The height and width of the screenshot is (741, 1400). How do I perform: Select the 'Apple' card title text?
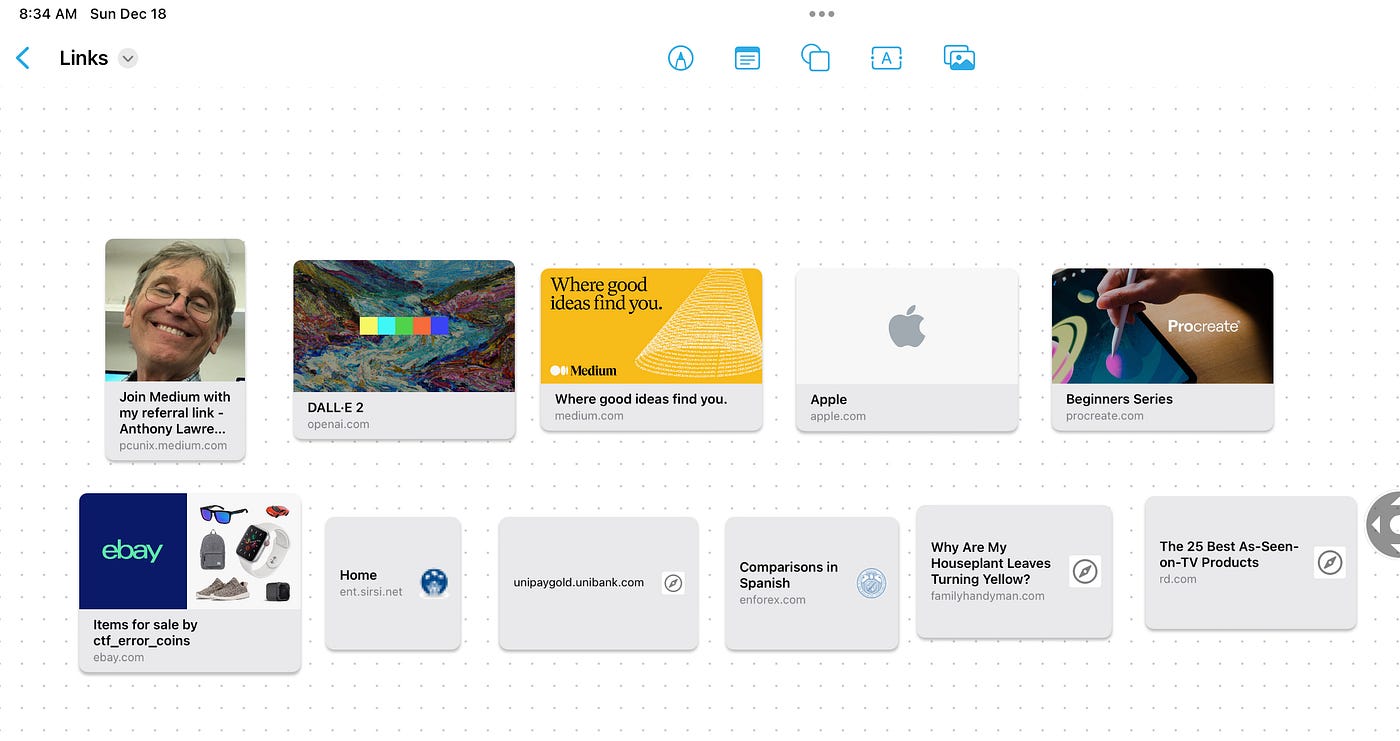pyautogui.click(x=829, y=399)
